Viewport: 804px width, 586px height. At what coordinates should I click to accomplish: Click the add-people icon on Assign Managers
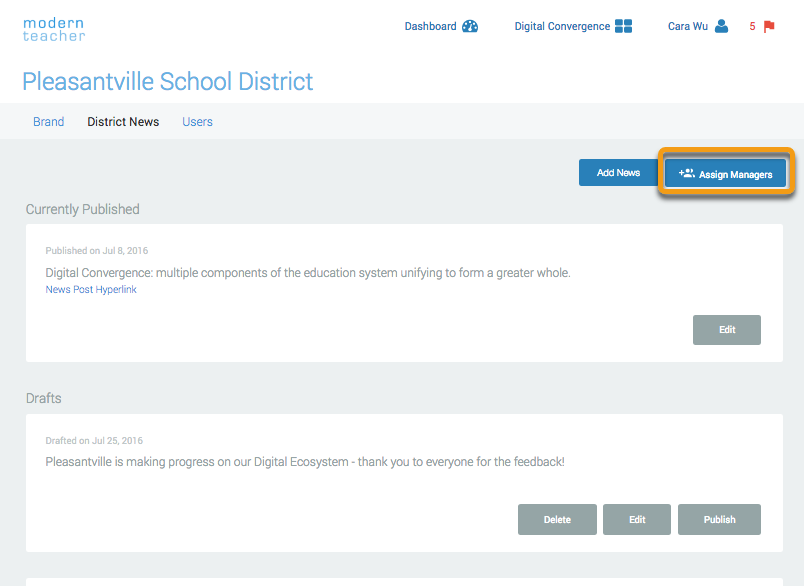click(687, 173)
